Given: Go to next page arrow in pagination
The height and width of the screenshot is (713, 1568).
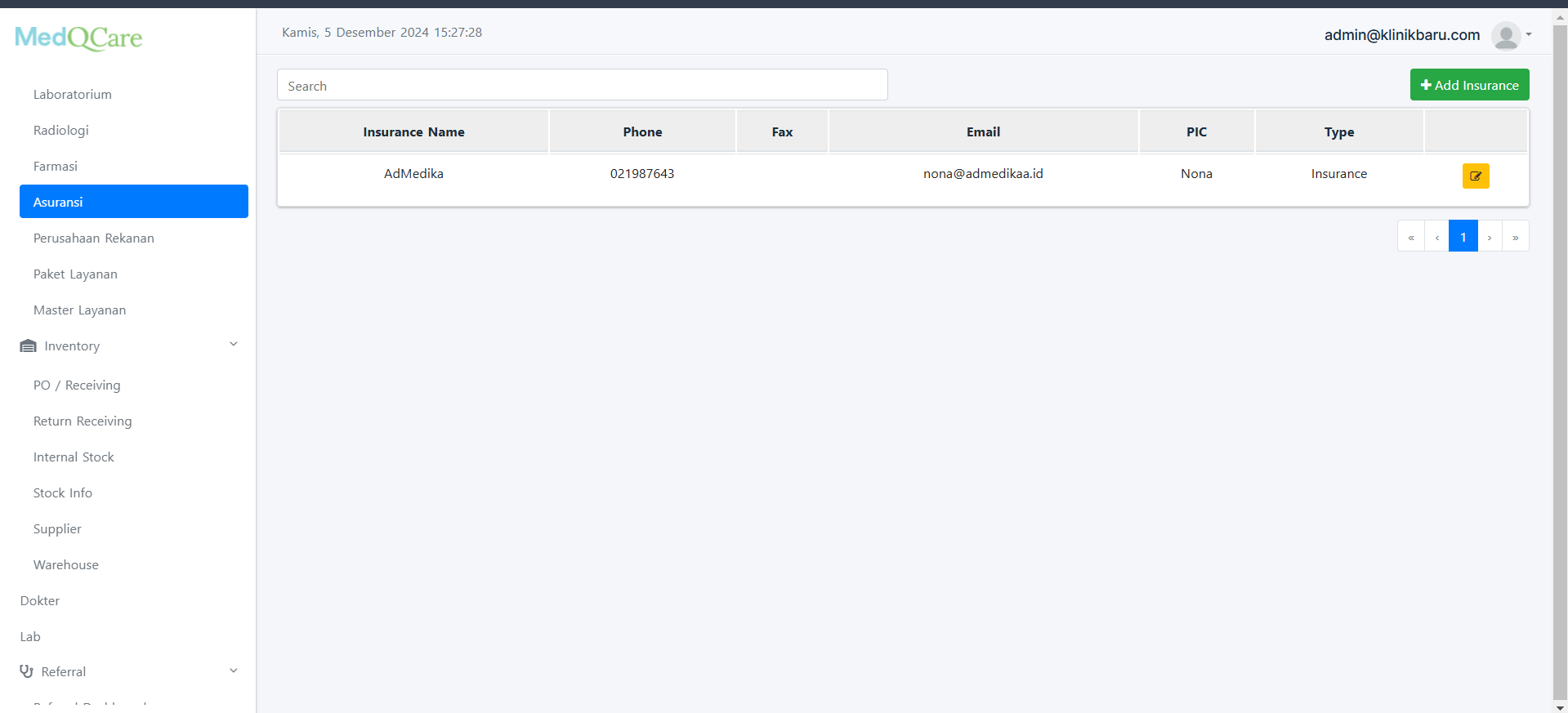Looking at the screenshot, I should [1490, 237].
